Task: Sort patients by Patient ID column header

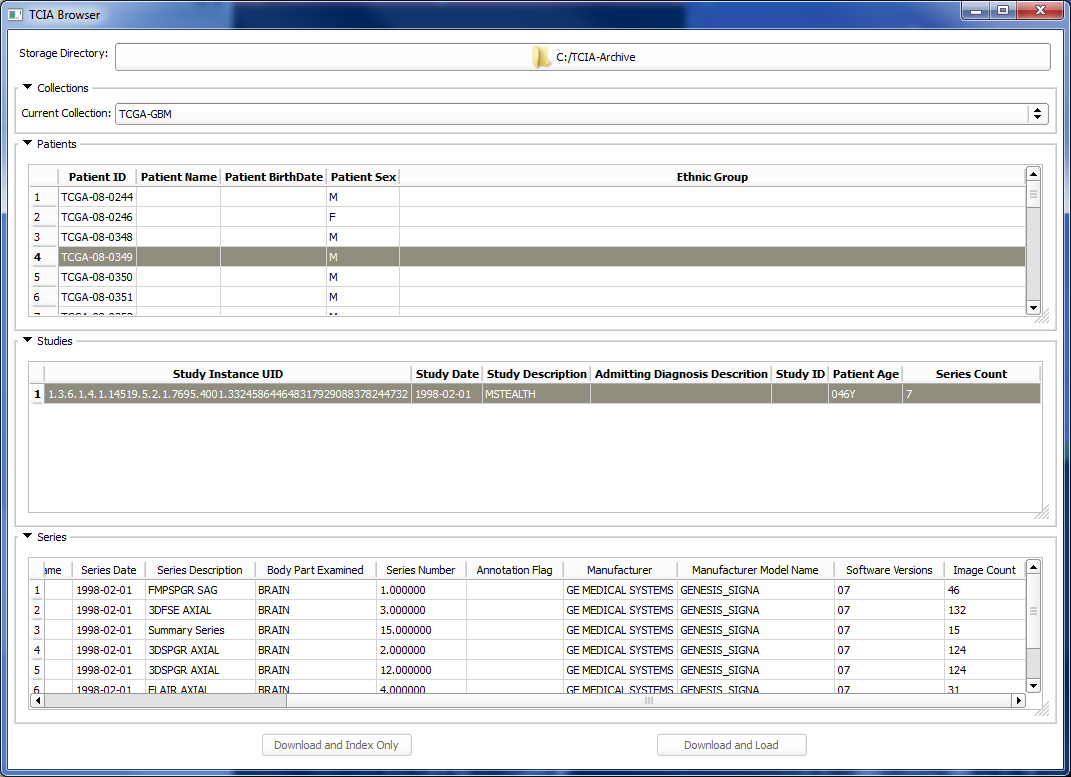Action: [97, 177]
